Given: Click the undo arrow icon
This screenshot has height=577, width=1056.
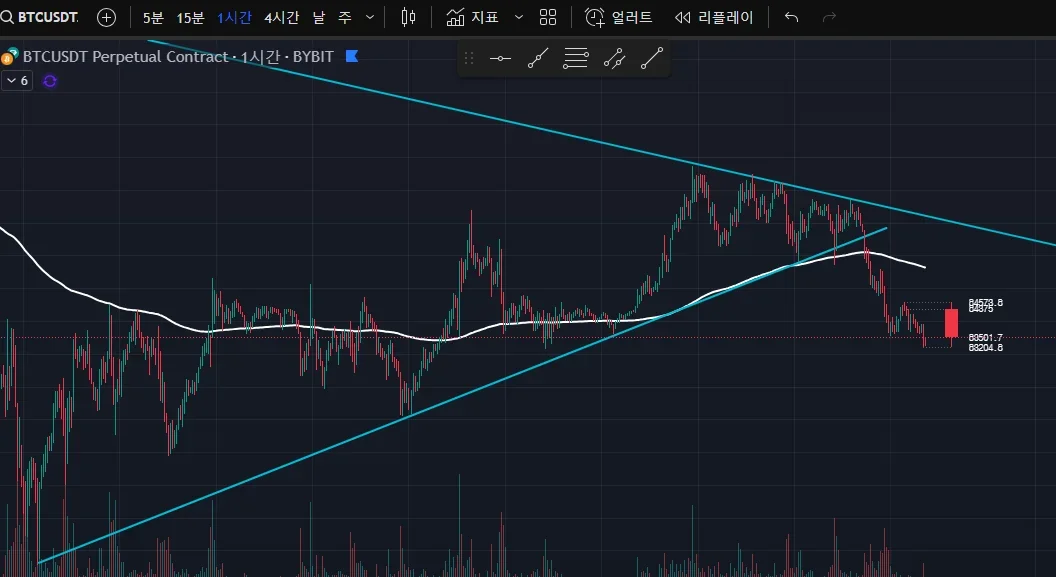Looking at the screenshot, I should tap(791, 18).
